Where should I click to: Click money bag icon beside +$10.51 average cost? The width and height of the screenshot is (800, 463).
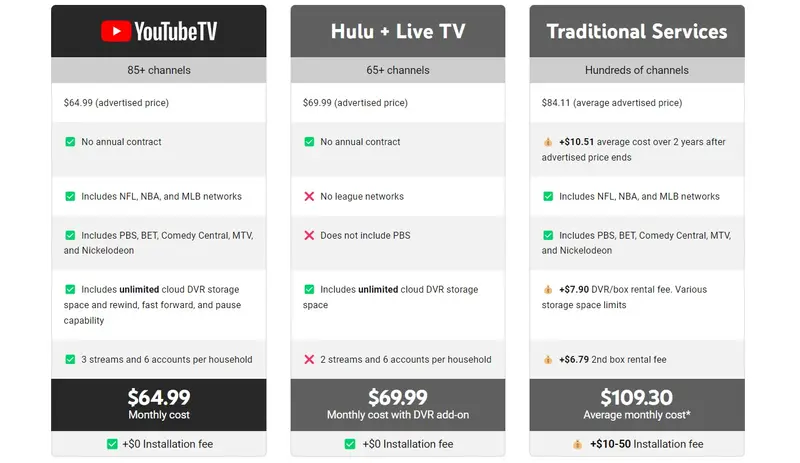547,142
